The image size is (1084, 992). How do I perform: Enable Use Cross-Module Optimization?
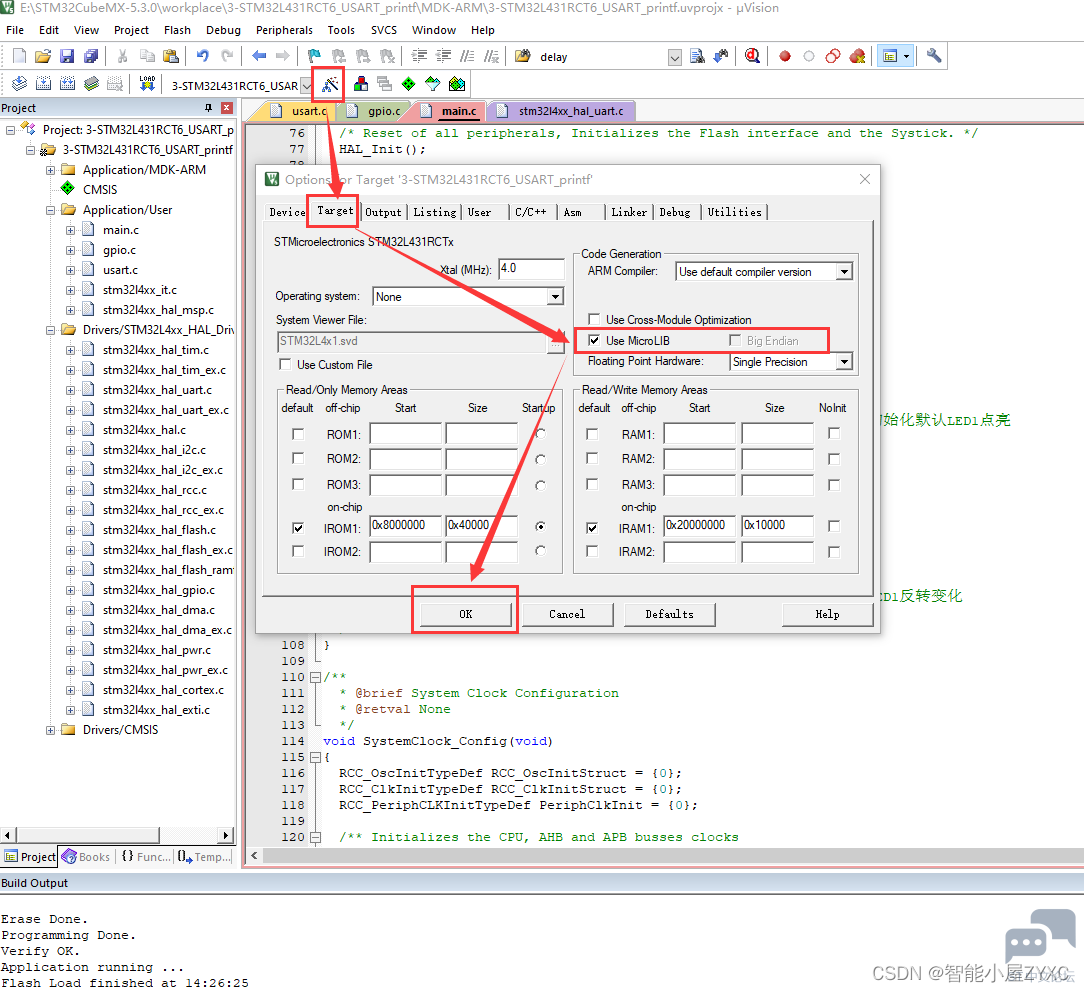pyautogui.click(x=593, y=319)
